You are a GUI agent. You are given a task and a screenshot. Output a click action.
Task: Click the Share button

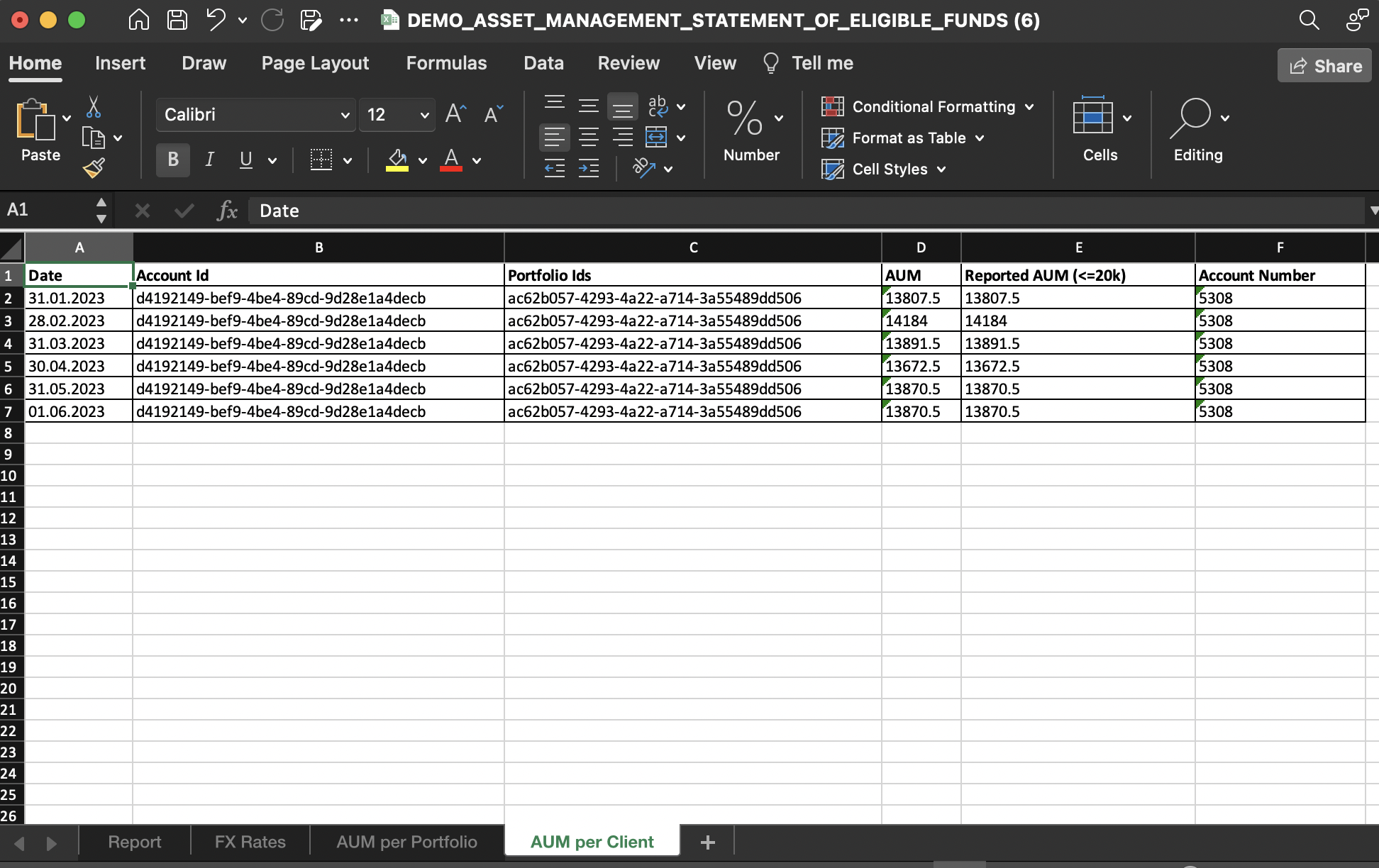1324,66
